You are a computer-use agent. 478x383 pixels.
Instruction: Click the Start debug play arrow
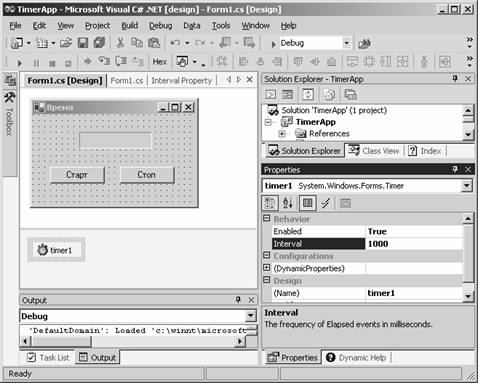tap(273, 44)
